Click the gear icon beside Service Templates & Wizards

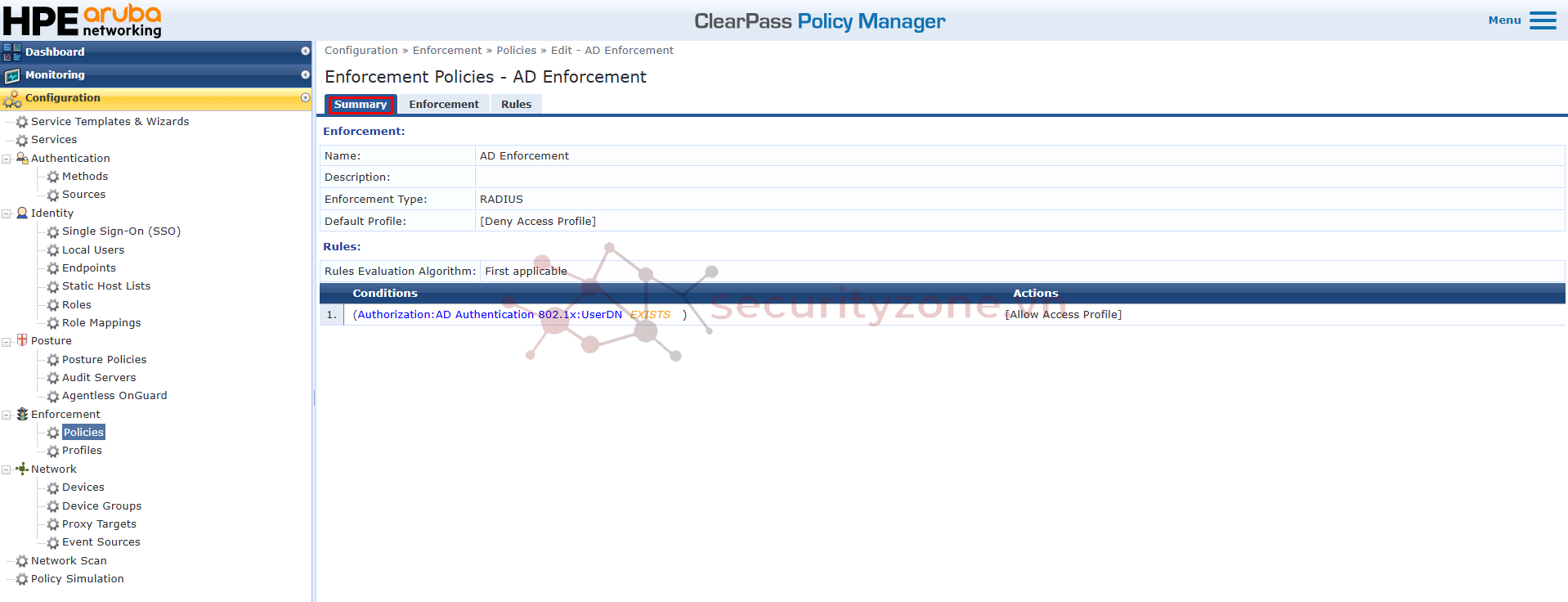pos(22,122)
